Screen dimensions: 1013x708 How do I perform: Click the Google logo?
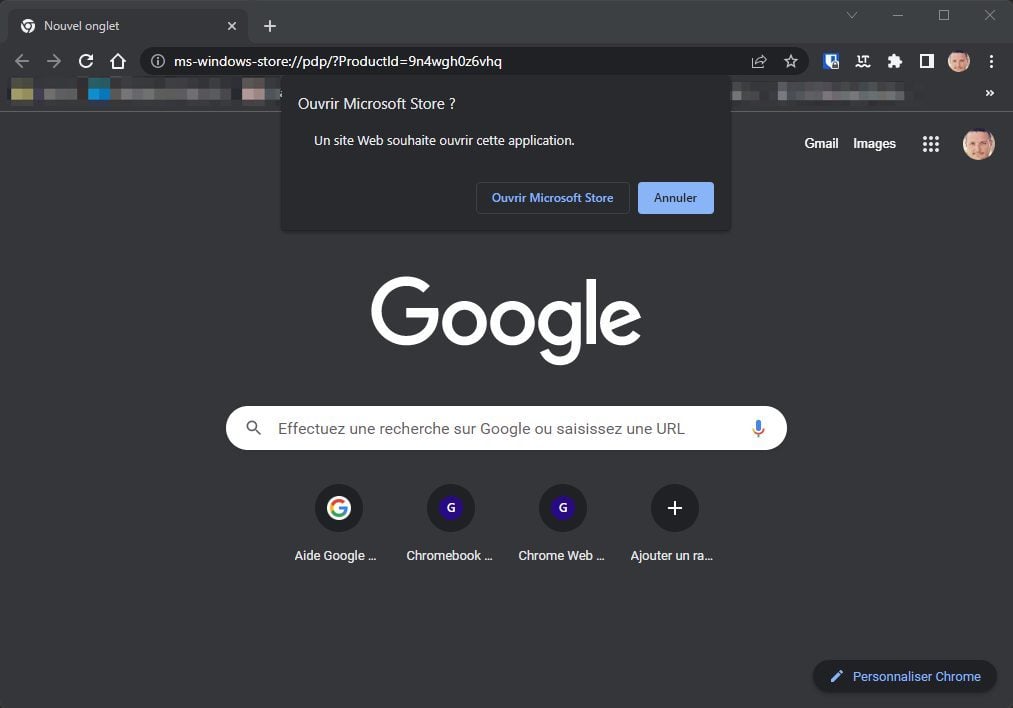coord(506,320)
